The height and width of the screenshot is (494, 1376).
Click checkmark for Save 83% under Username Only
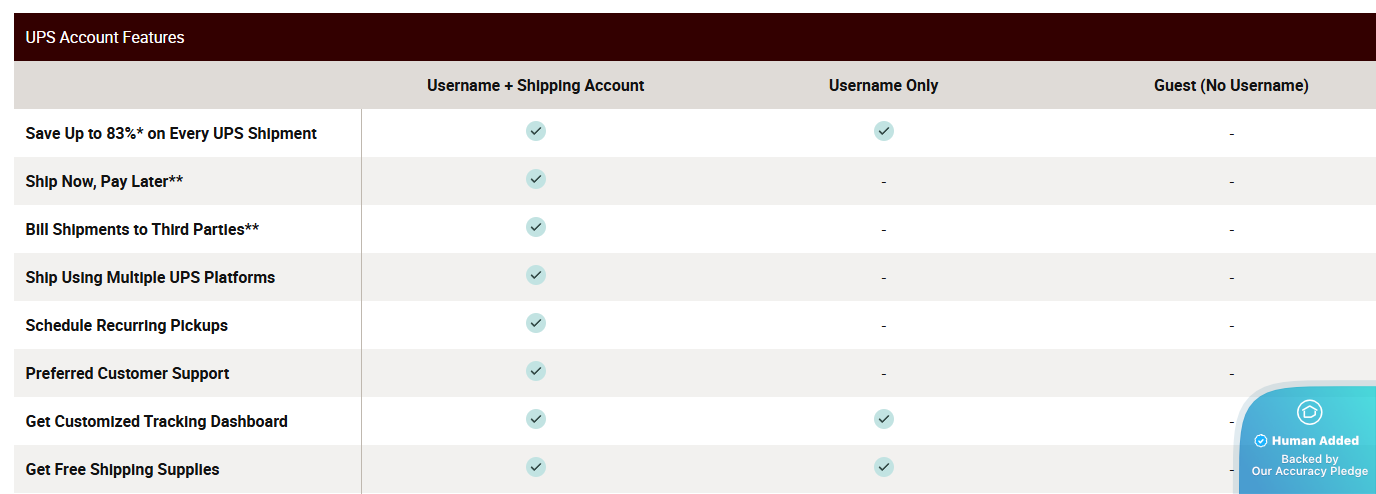[883, 131]
